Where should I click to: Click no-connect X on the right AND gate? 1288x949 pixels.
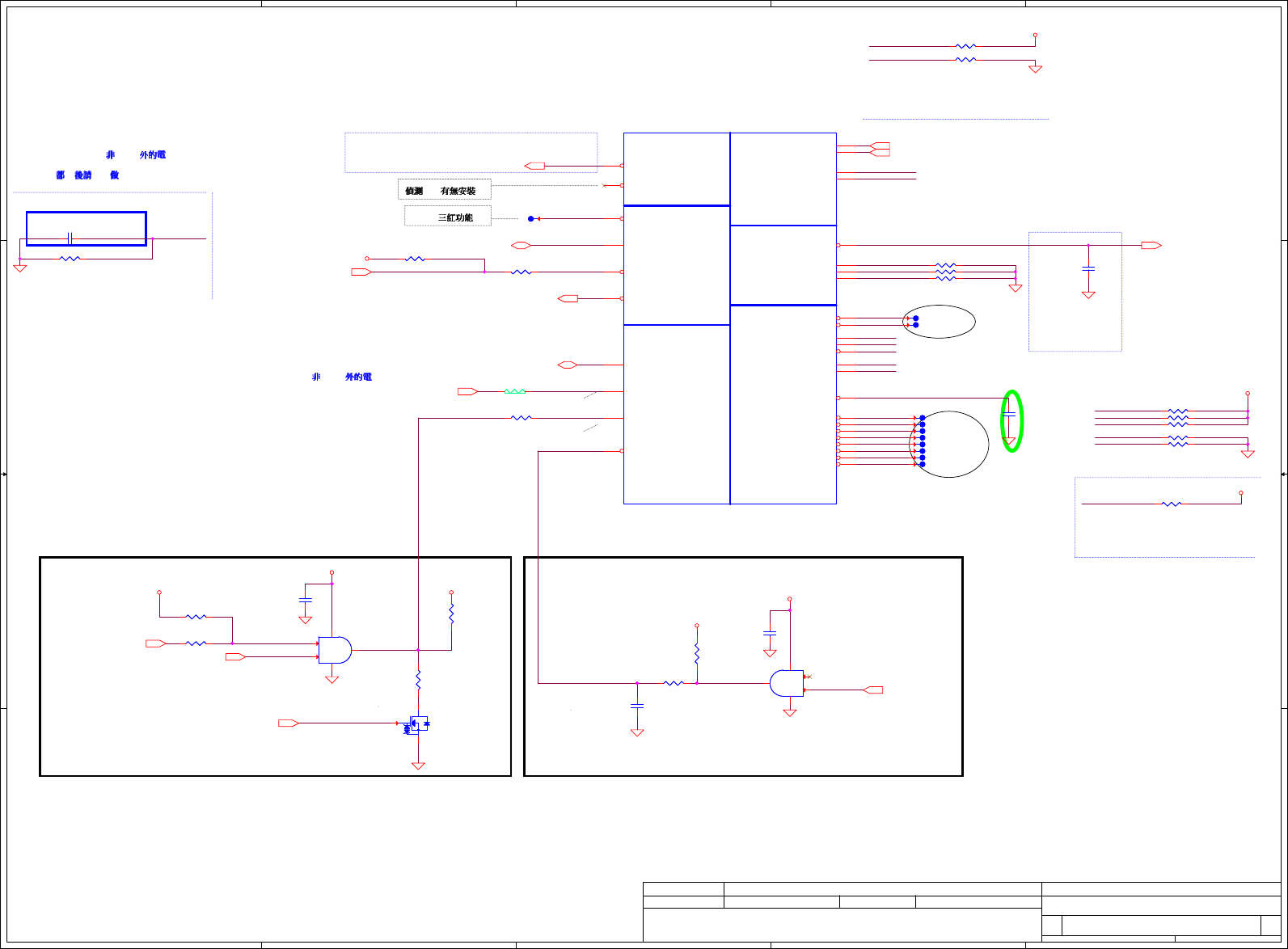(809, 677)
